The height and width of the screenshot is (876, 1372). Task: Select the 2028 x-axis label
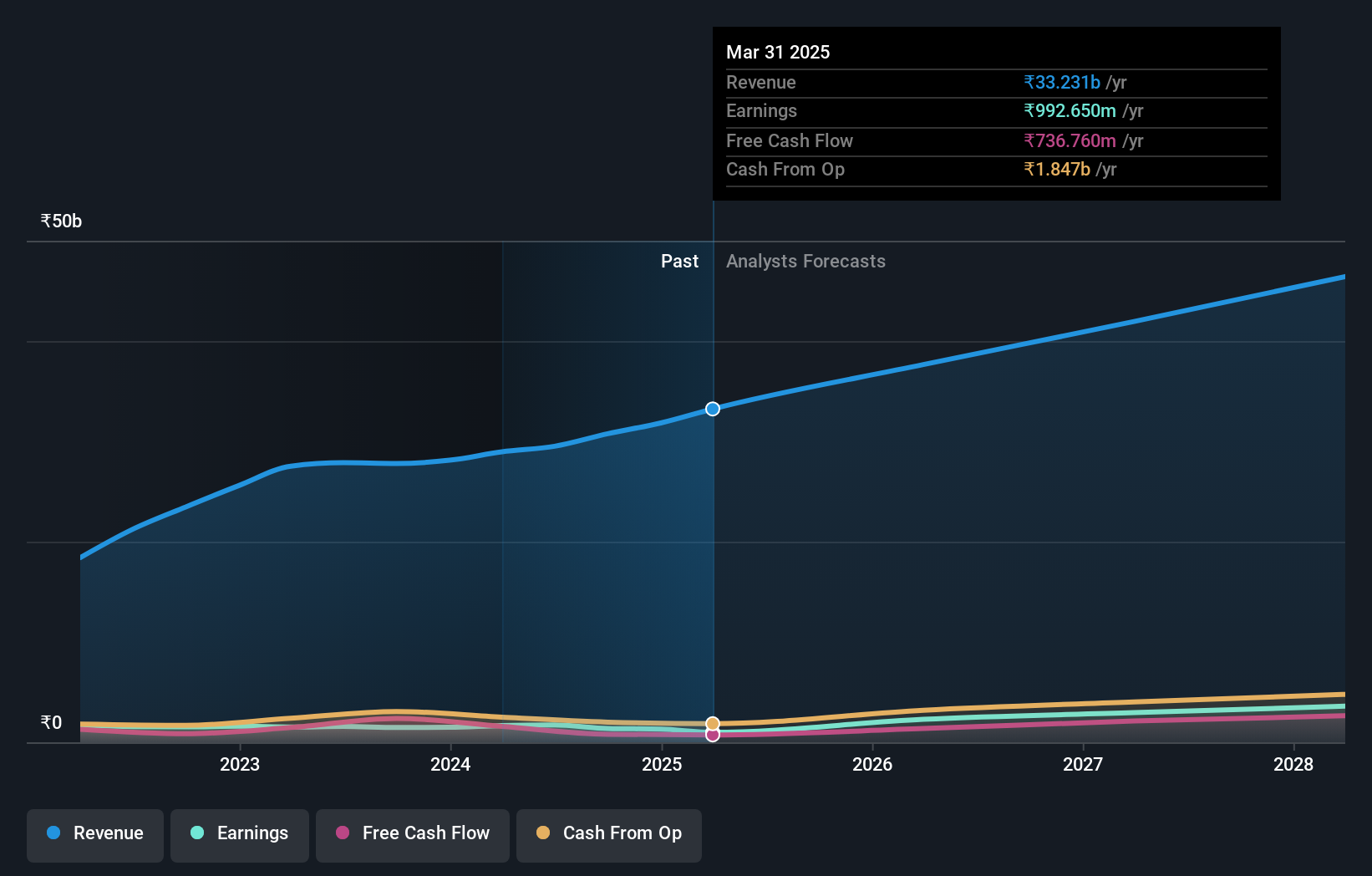(x=1293, y=764)
